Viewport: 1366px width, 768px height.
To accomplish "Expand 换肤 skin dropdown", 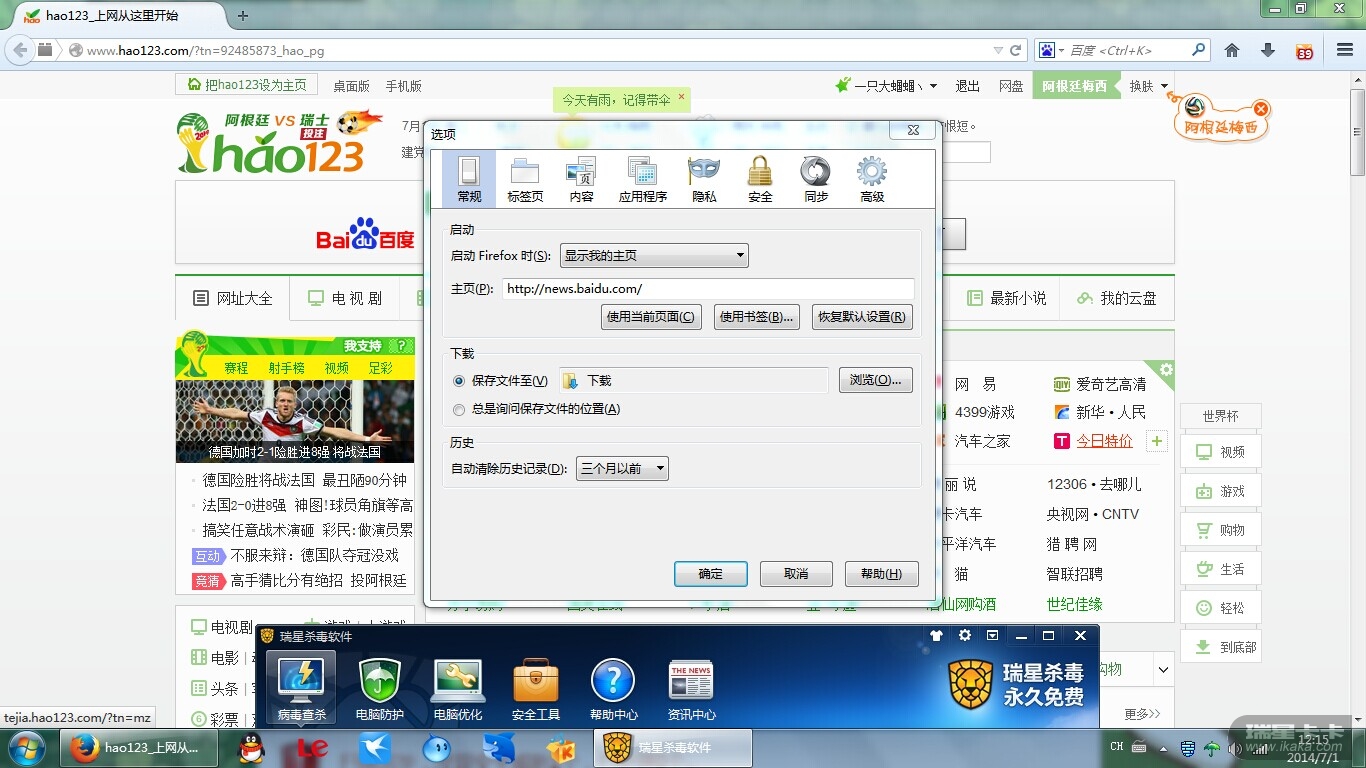I will coord(1149,86).
